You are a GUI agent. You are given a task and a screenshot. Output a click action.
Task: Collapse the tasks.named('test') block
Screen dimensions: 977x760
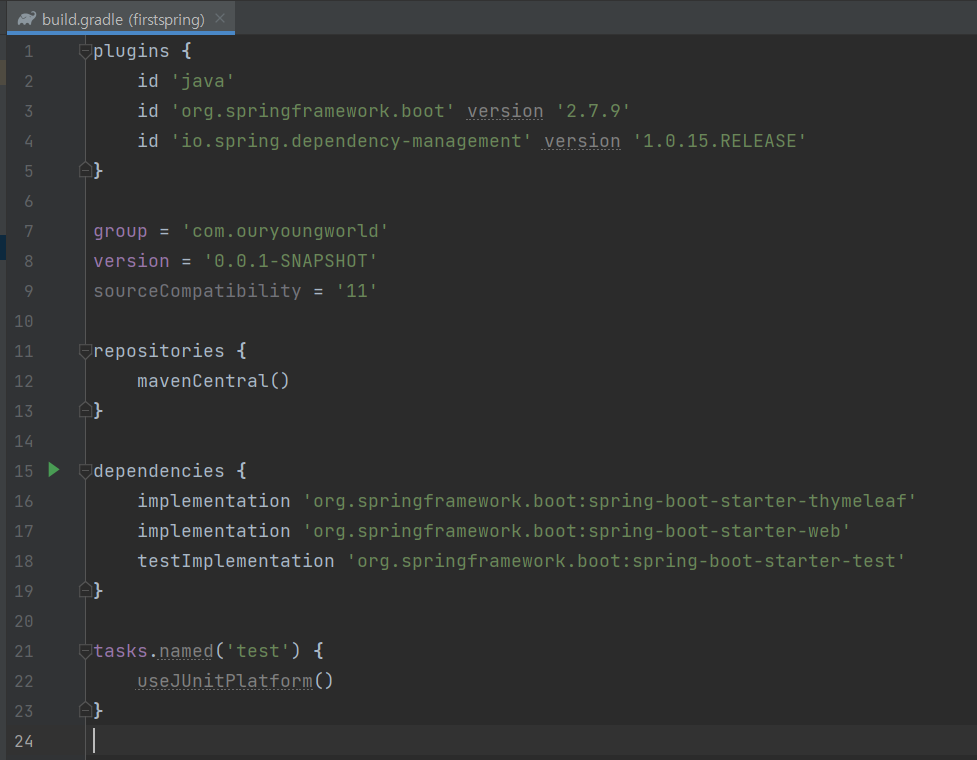(x=85, y=652)
